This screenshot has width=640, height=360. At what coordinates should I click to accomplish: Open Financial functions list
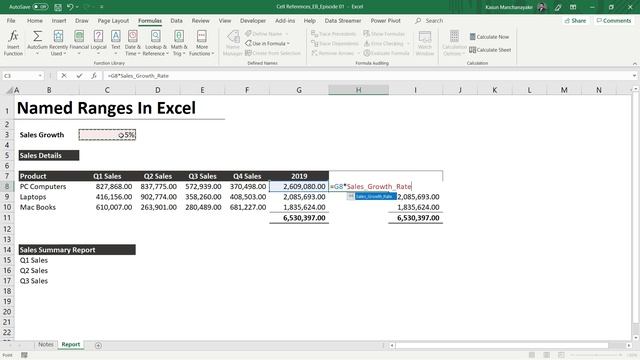coord(79,42)
